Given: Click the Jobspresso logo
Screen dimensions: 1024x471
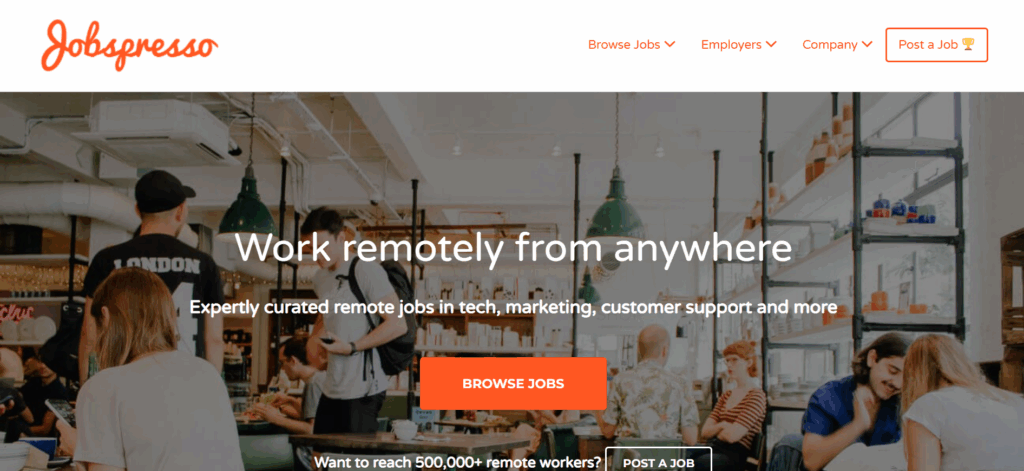Looking at the screenshot, I should (x=129, y=45).
